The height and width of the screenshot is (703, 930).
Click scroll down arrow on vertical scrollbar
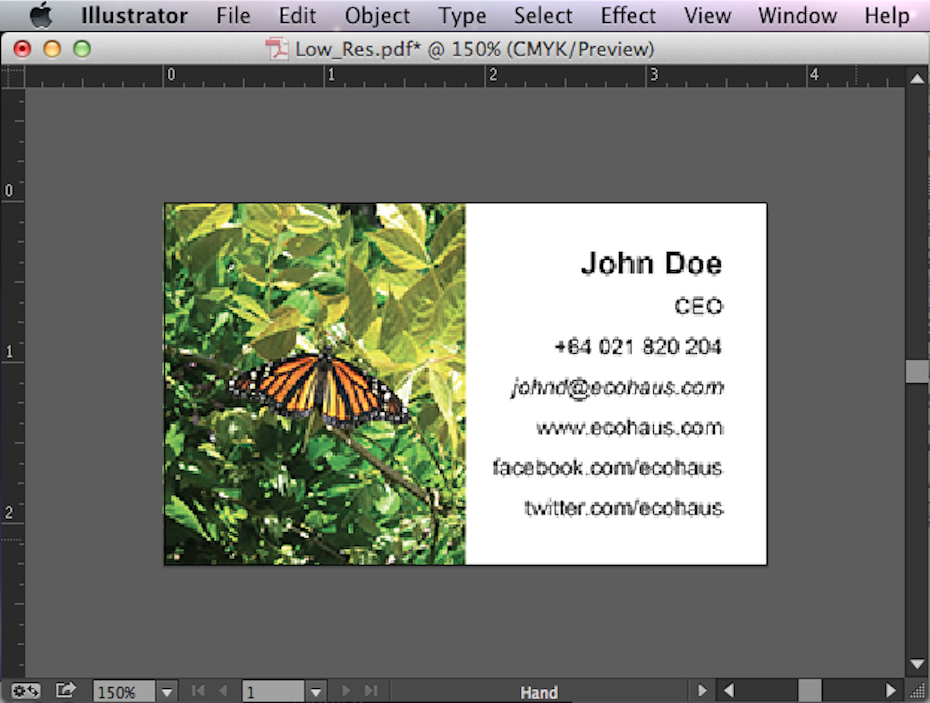point(917,664)
